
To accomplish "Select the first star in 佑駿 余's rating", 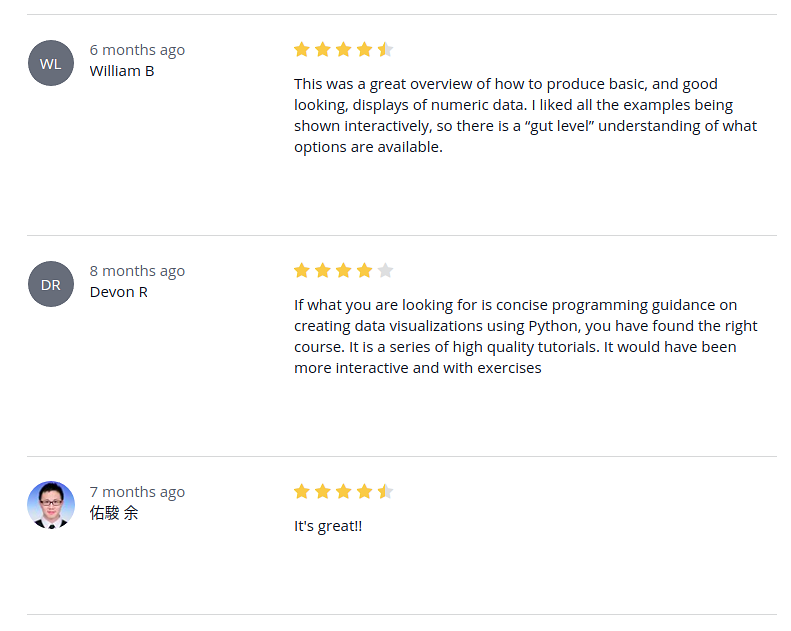I will pyautogui.click(x=302, y=491).
